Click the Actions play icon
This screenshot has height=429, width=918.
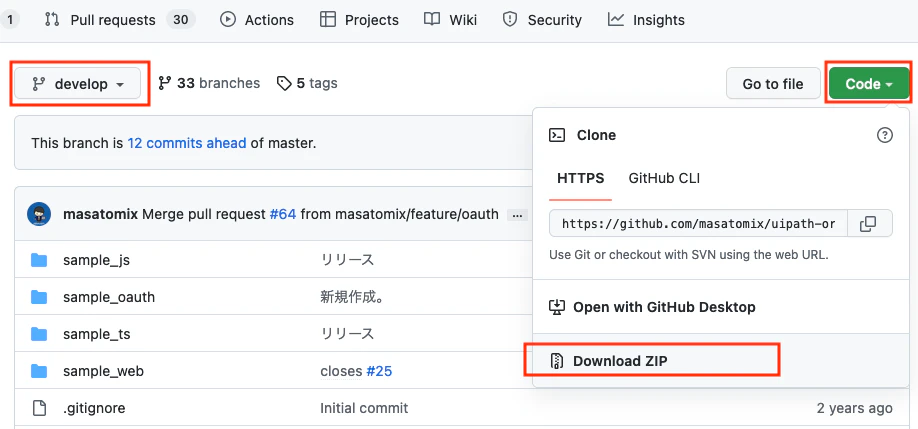(227, 20)
